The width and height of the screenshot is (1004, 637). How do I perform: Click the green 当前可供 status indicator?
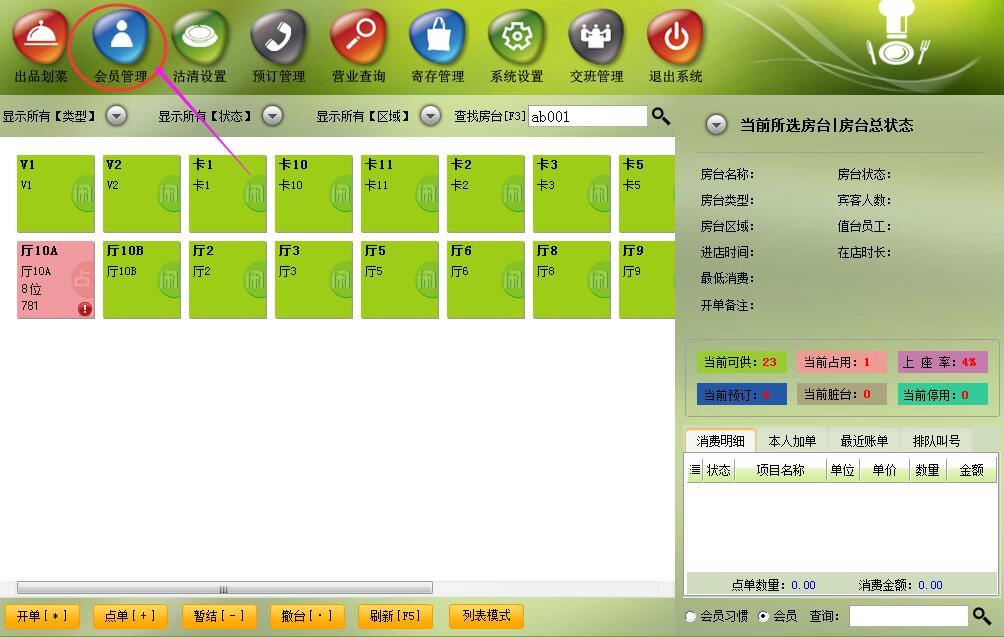point(741,363)
